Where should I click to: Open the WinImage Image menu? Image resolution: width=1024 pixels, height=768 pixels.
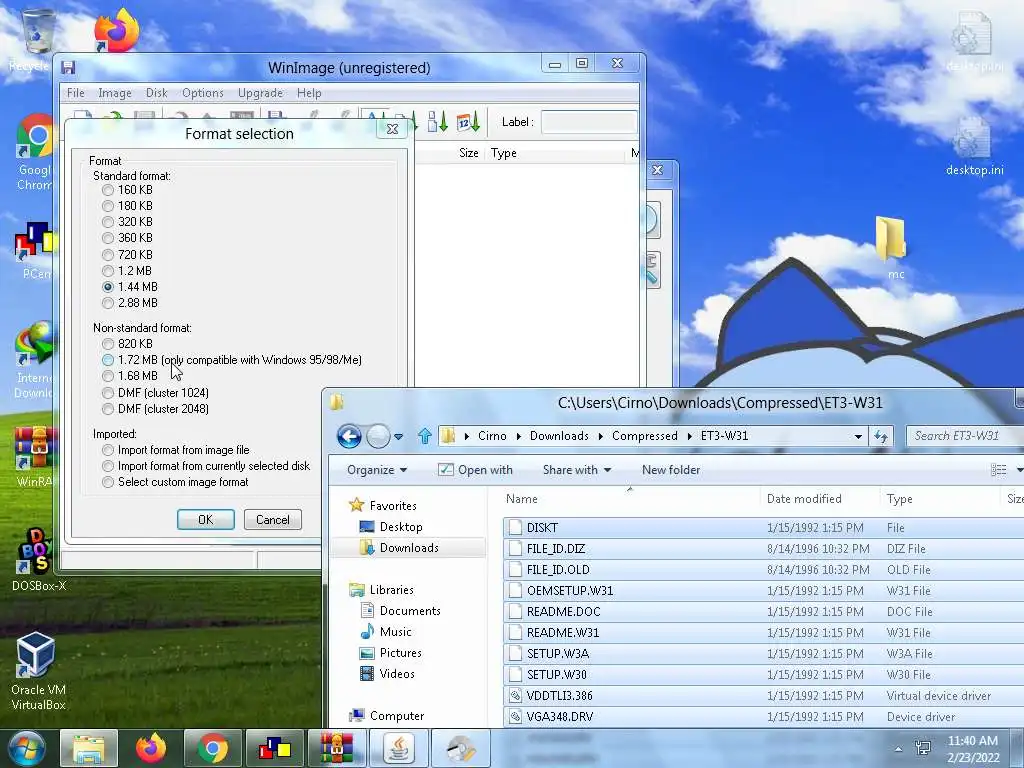coord(115,93)
